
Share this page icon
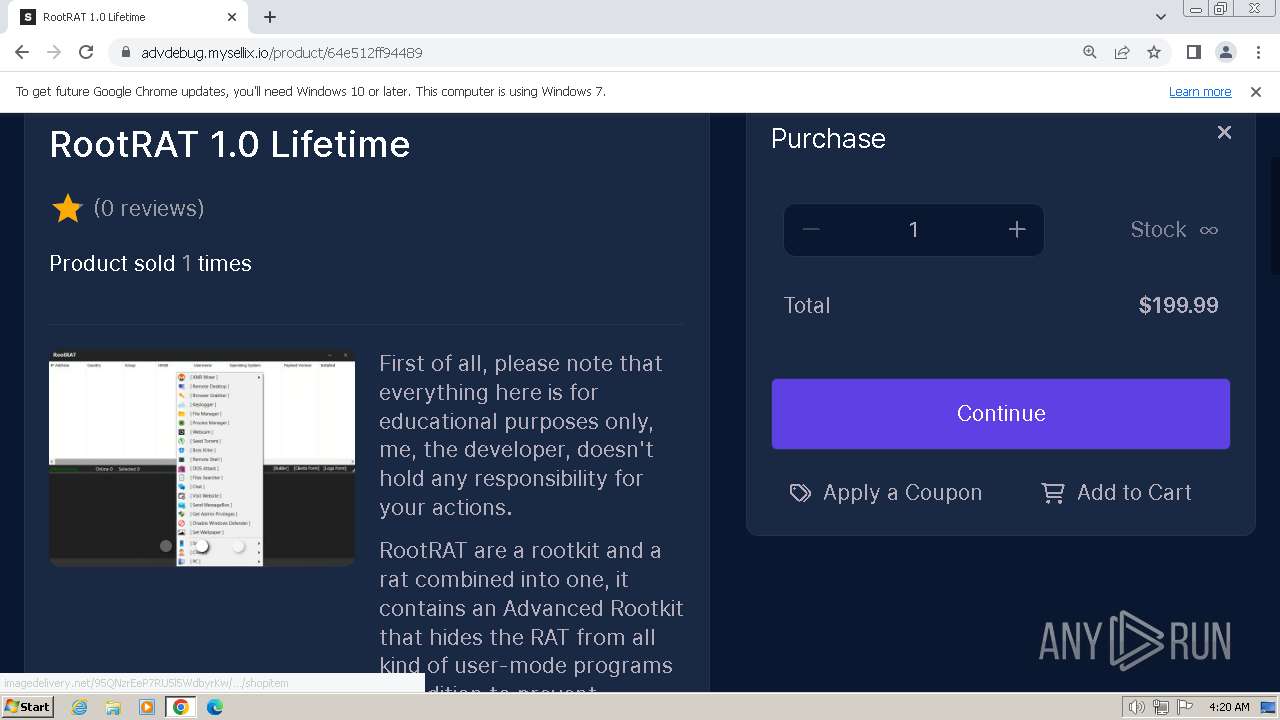coord(1122,52)
